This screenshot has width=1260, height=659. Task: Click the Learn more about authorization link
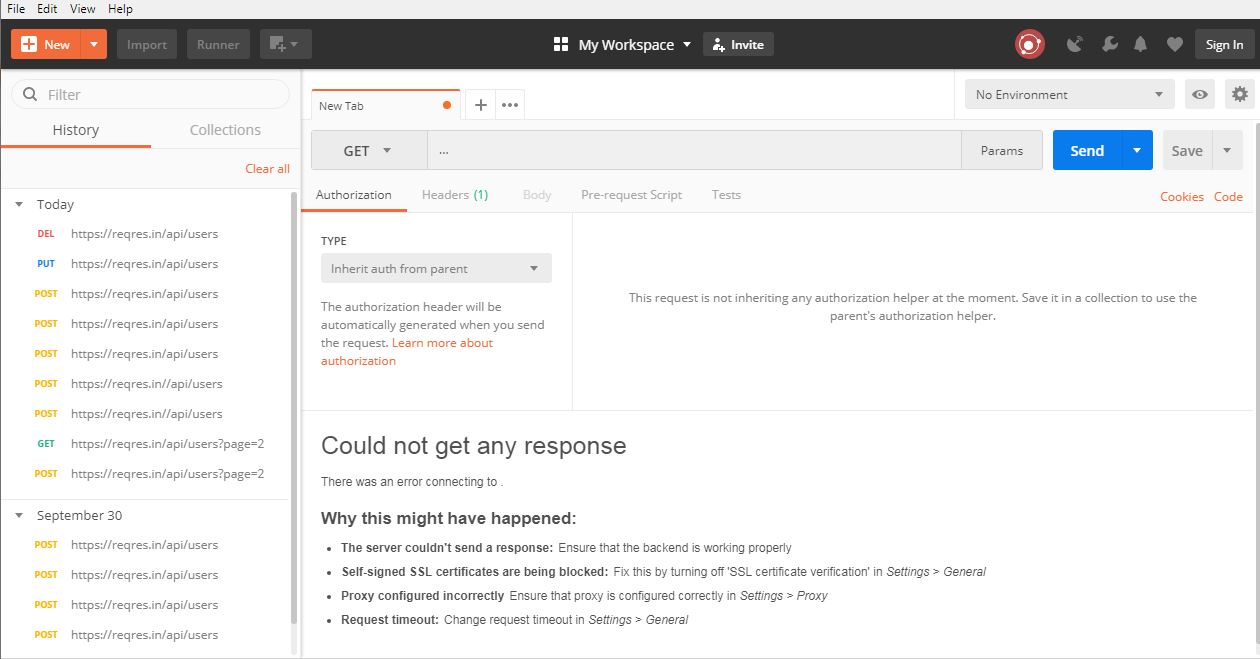coord(441,342)
